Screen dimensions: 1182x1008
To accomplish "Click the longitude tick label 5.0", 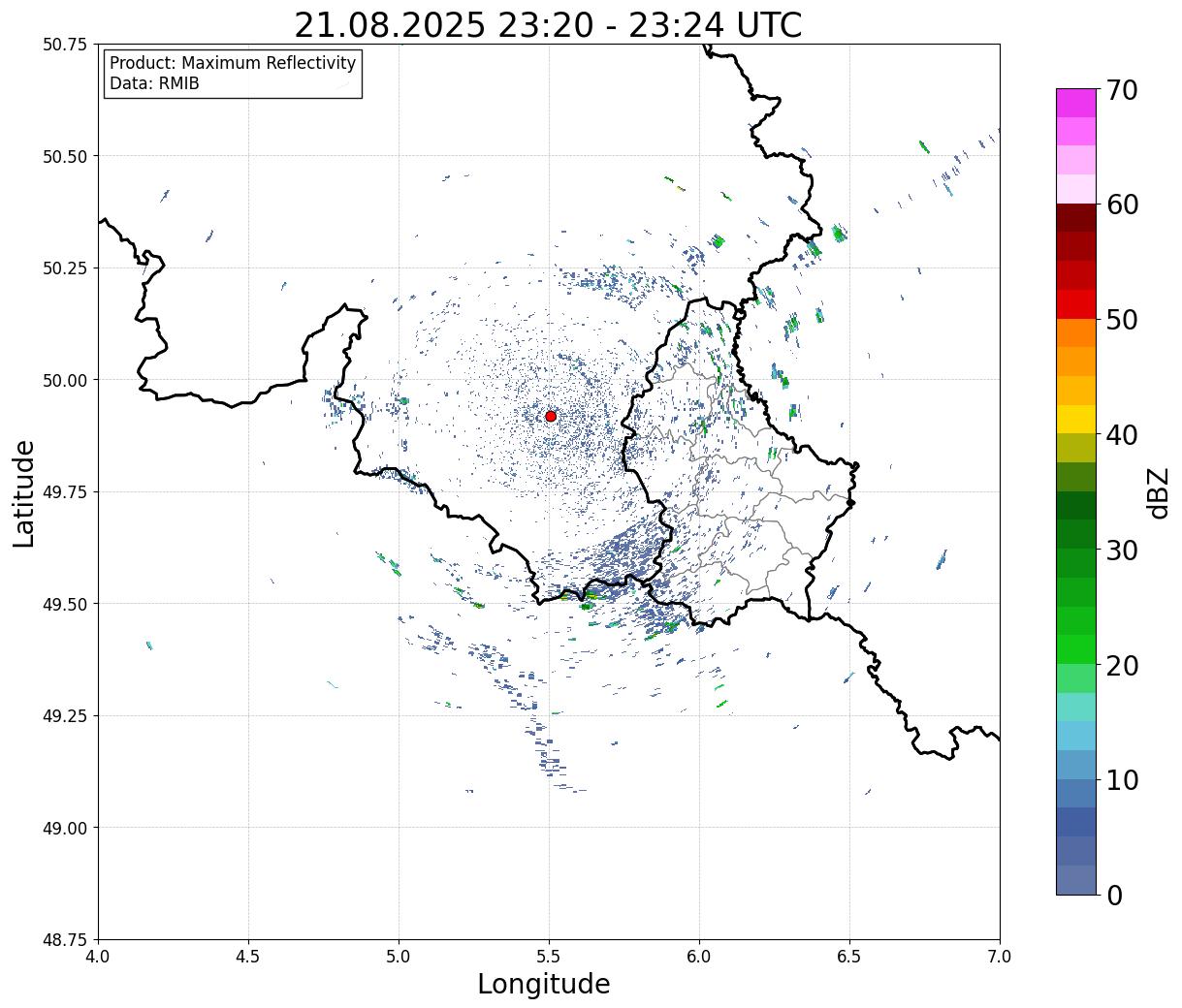I will [399, 956].
